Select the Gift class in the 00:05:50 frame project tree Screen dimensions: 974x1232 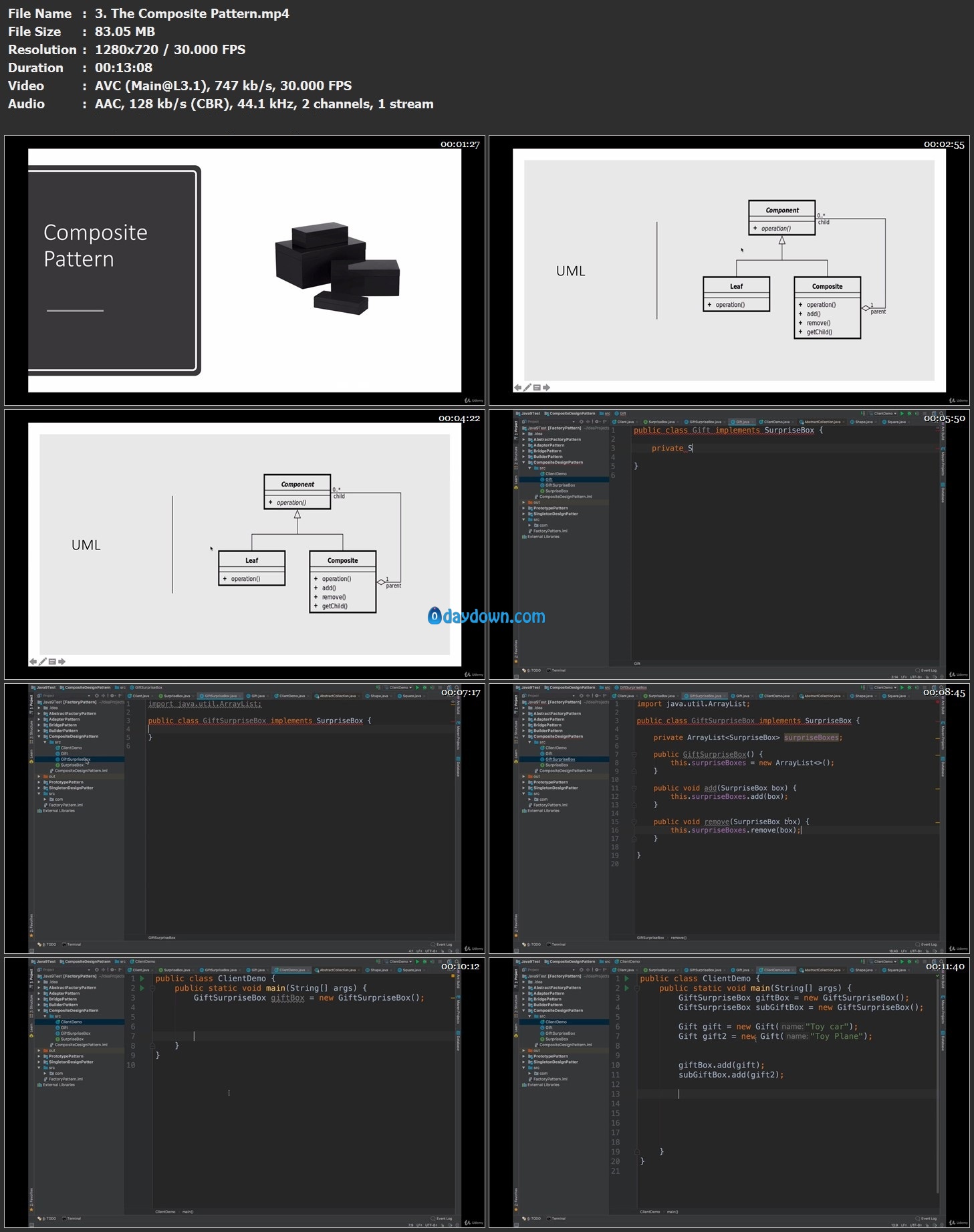coord(548,479)
